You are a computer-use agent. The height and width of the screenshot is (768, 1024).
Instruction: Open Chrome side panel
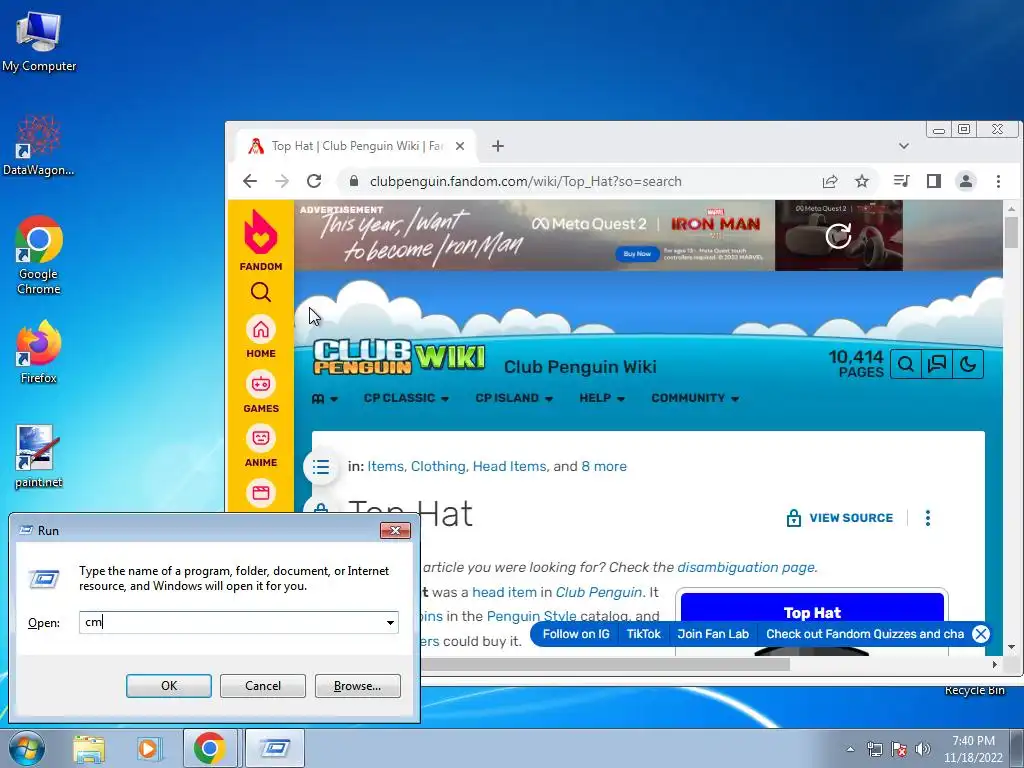coord(934,181)
